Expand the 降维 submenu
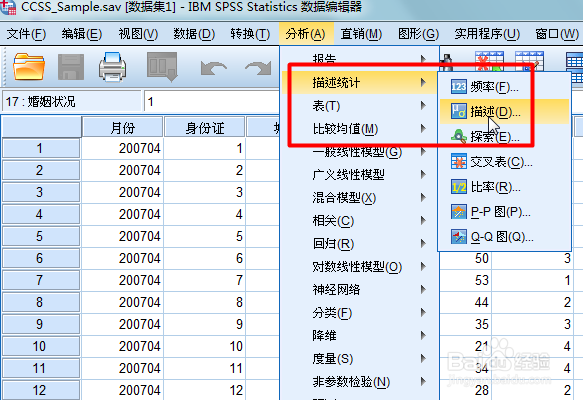Viewport: 583px width, 400px height. coord(359,336)
